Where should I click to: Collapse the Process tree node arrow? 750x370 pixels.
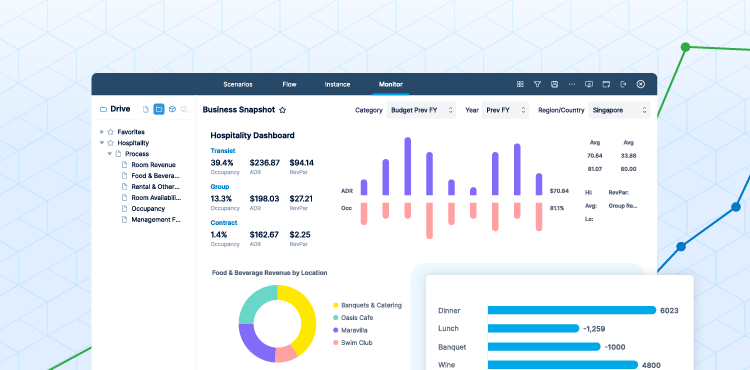coord(110,154)
